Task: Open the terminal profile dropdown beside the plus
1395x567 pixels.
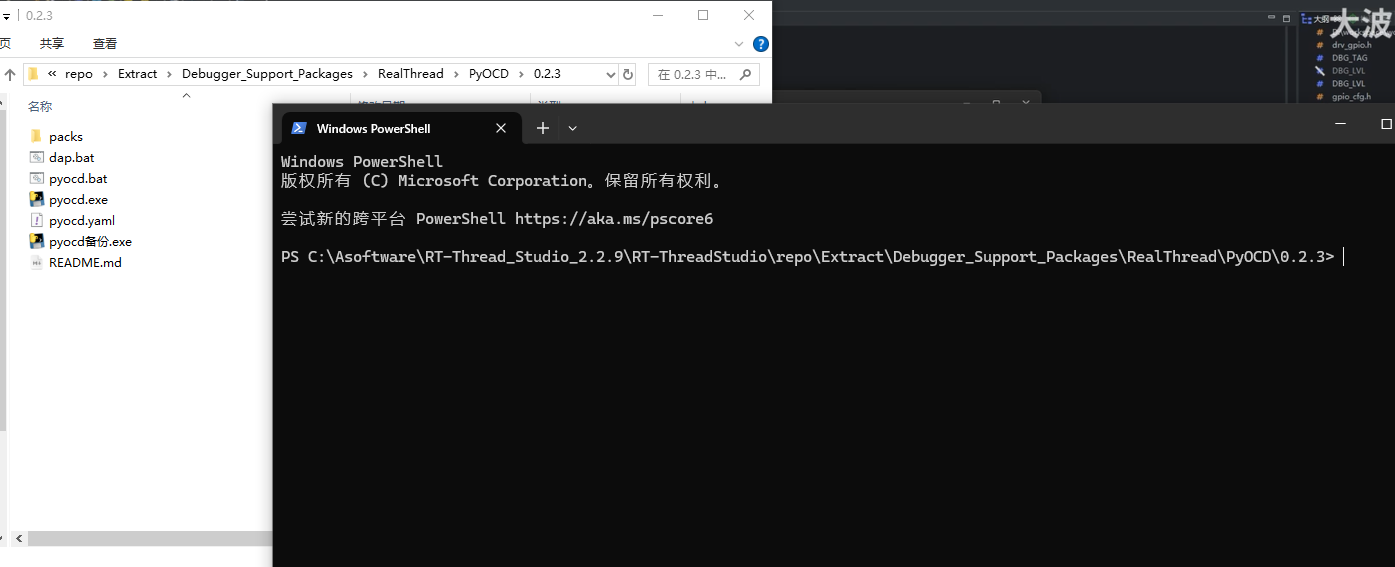Action: 573,128
